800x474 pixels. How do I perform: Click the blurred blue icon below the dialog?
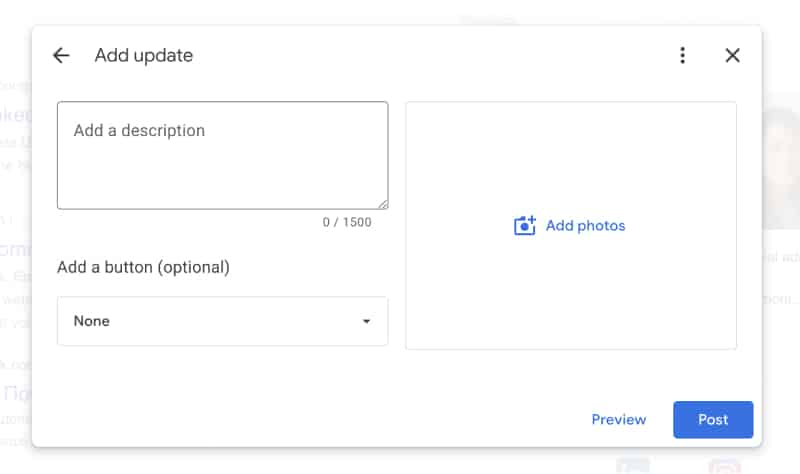click(633, 466)
